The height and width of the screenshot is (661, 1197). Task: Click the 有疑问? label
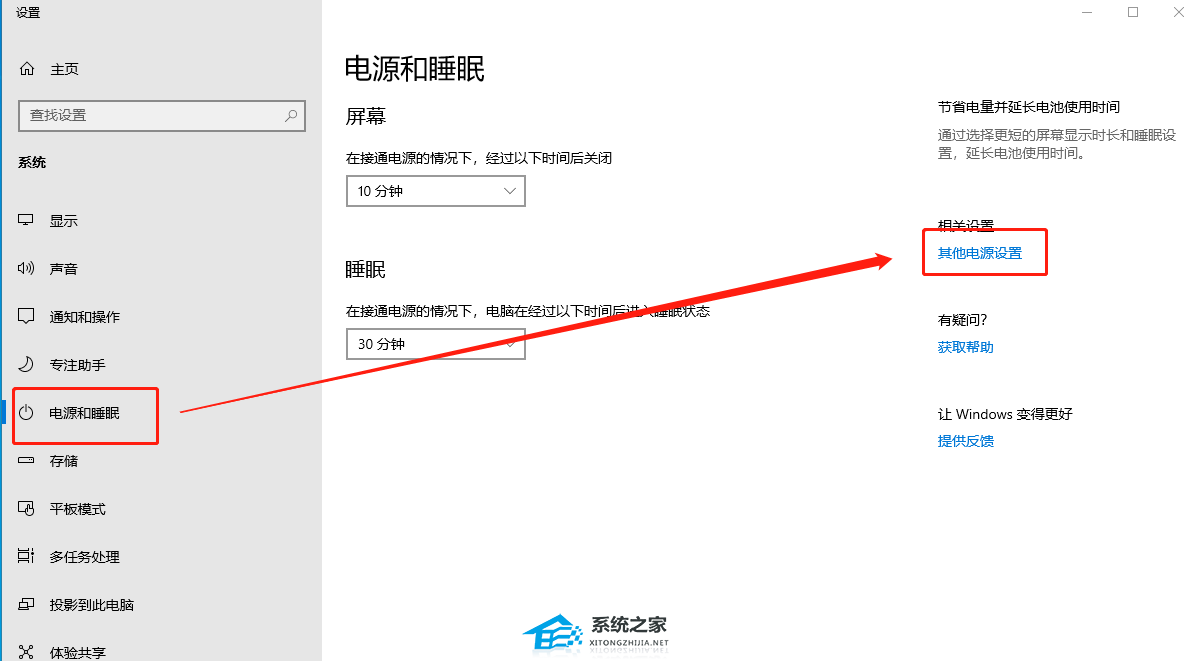962,320
